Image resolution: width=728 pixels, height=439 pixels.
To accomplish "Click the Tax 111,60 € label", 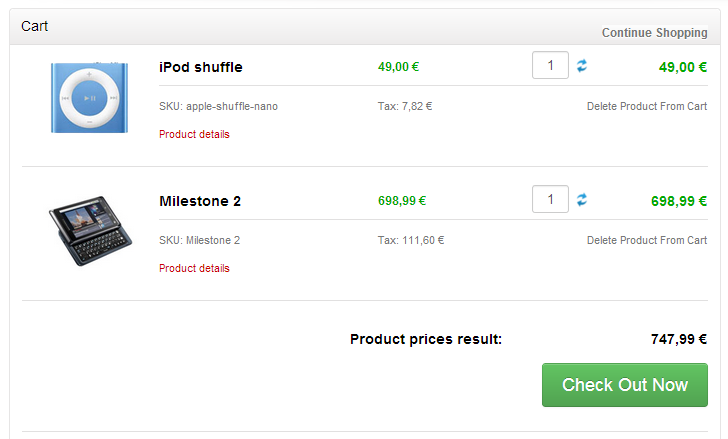I will point(411,240).
